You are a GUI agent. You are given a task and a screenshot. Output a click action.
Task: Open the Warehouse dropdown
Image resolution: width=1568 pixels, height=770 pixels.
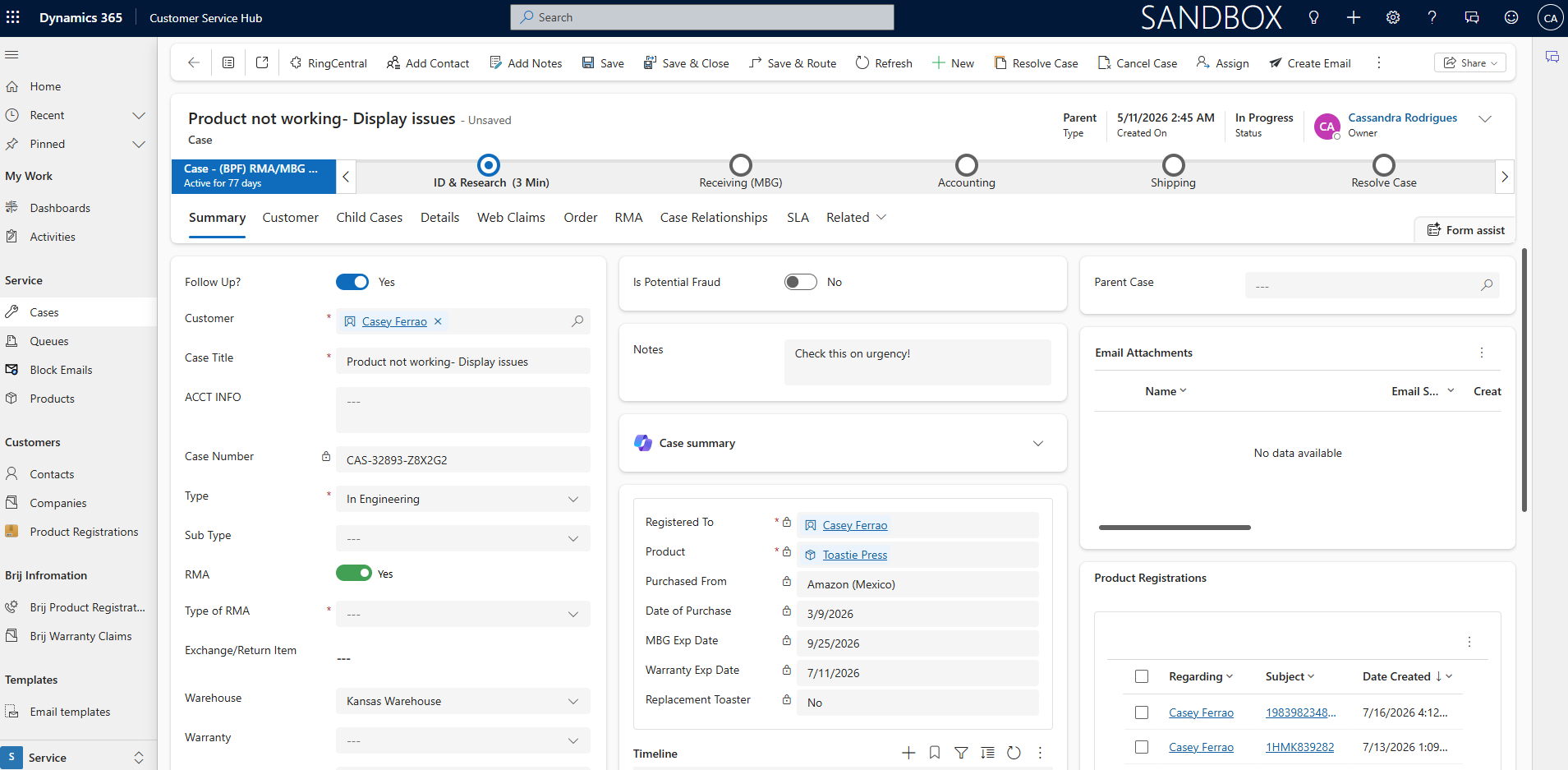(x=463, y=701)
